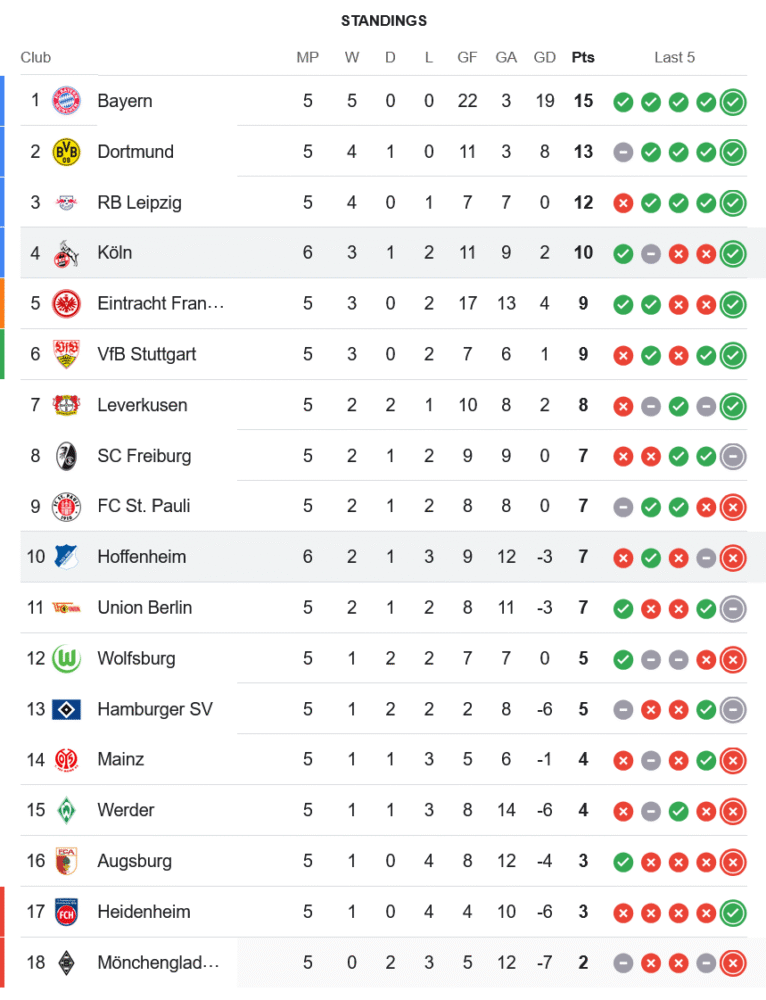Click the VfB Stuttgart crest icon
This screenshot has height=1000, width=766.
point(67,354)
